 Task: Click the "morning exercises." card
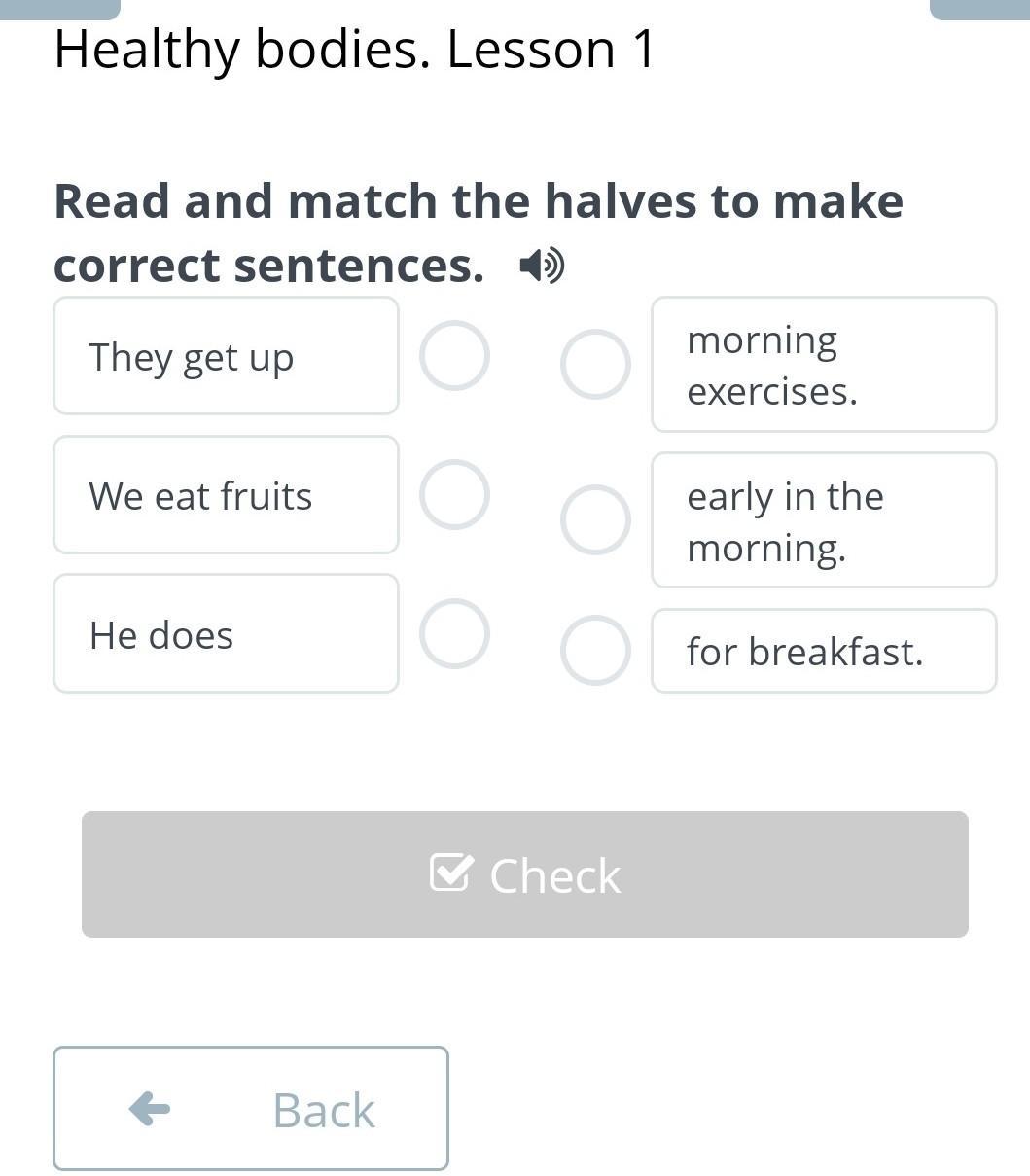coord(824,365)
